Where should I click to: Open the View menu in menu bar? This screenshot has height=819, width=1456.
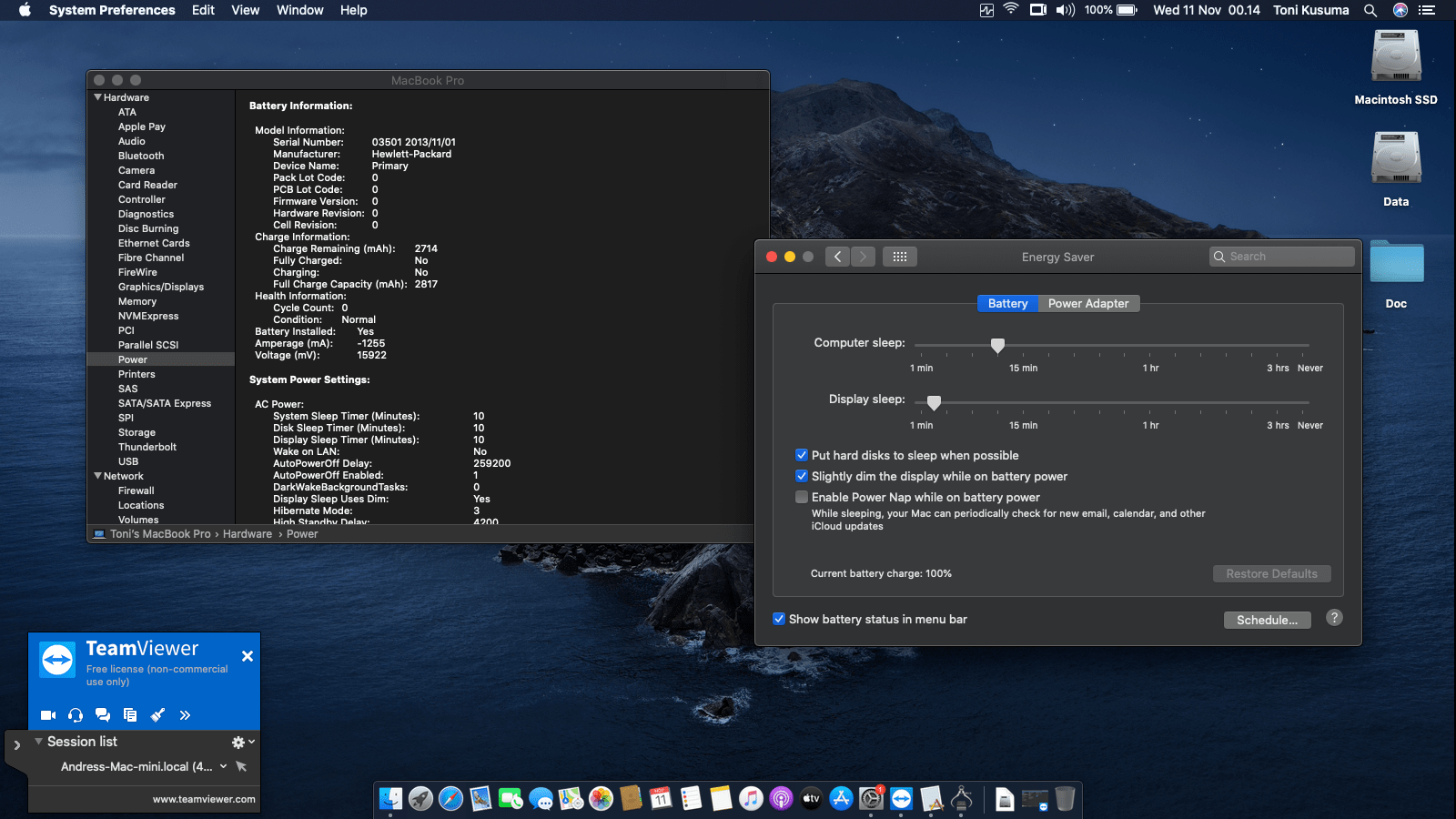coord(245,10)
